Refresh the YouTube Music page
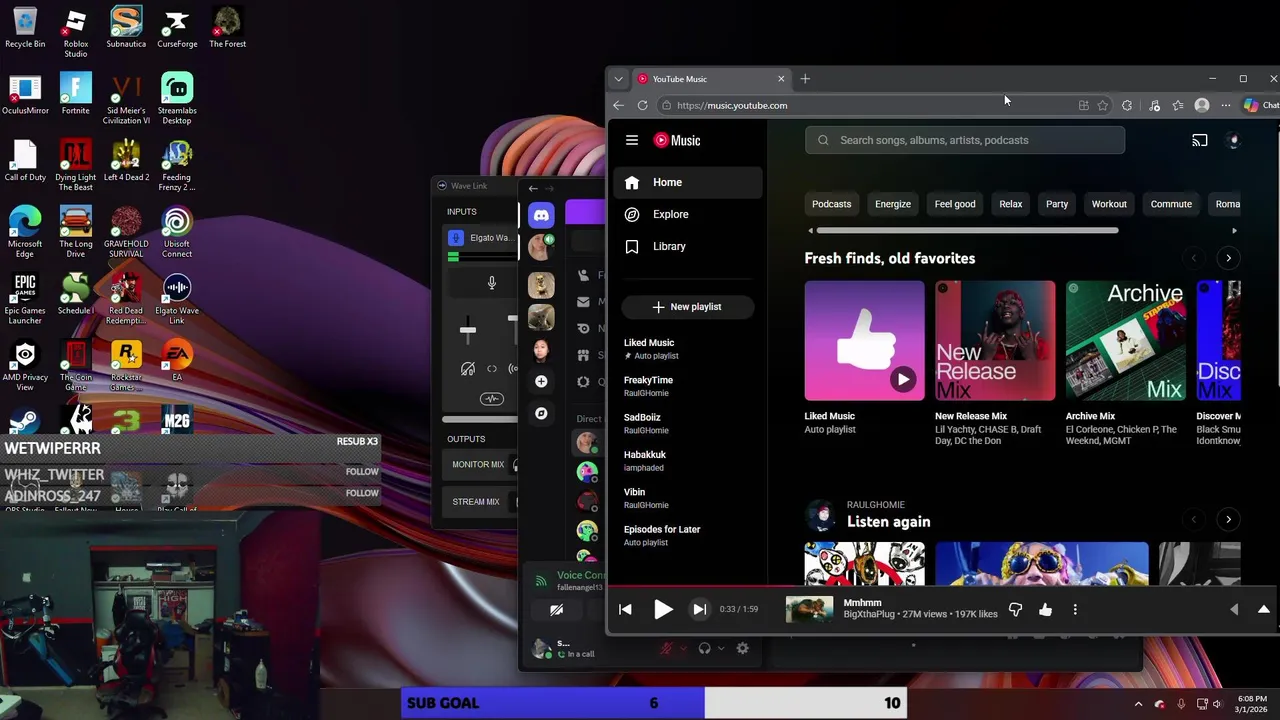The height and width of the screenshot is (720, 1280). coord(642,105)
